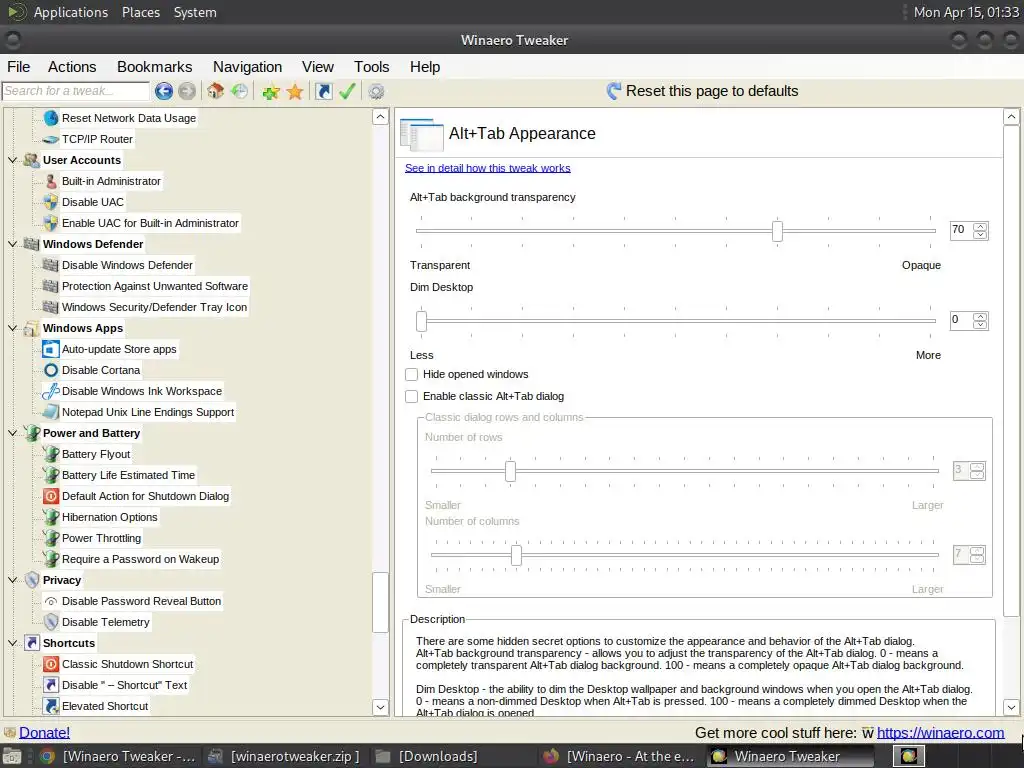Viewport: 1024px width, 768px height.
Task: Click the Disable Telemetry shield icon
Action: pyautogui.click(x=51, y=622)
